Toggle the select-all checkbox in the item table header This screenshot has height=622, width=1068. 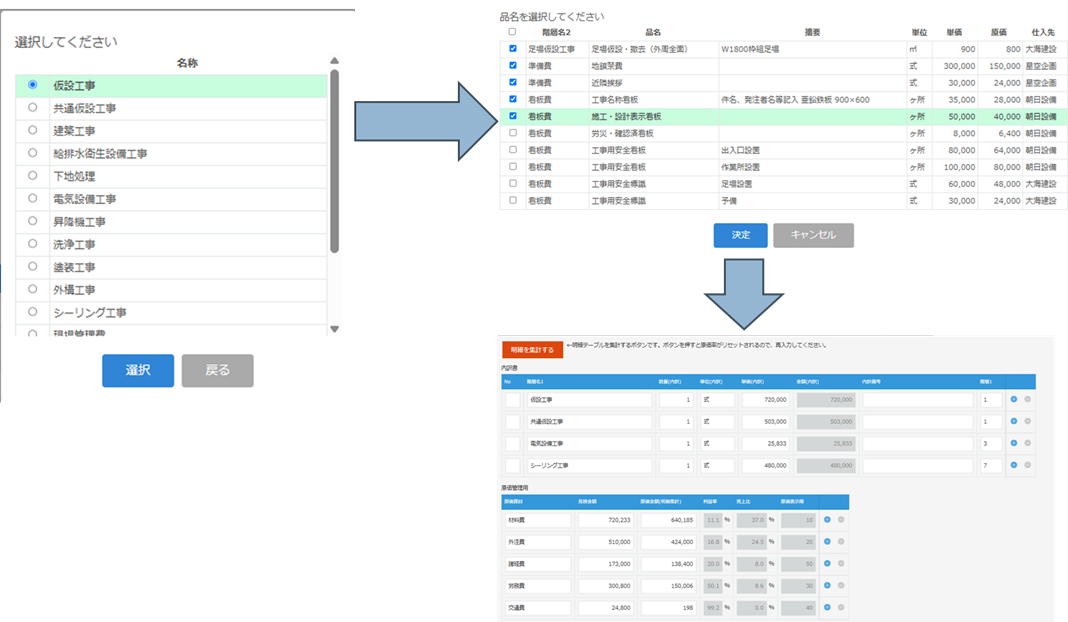(513, 32)
